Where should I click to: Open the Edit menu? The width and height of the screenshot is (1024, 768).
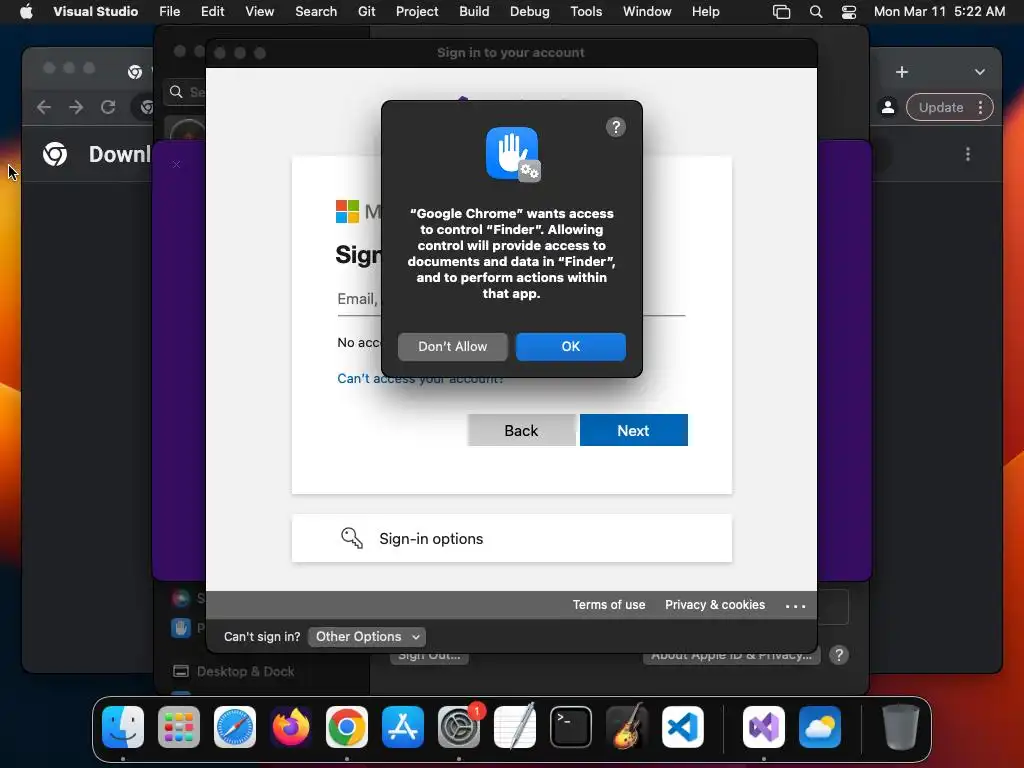point(212,11)
